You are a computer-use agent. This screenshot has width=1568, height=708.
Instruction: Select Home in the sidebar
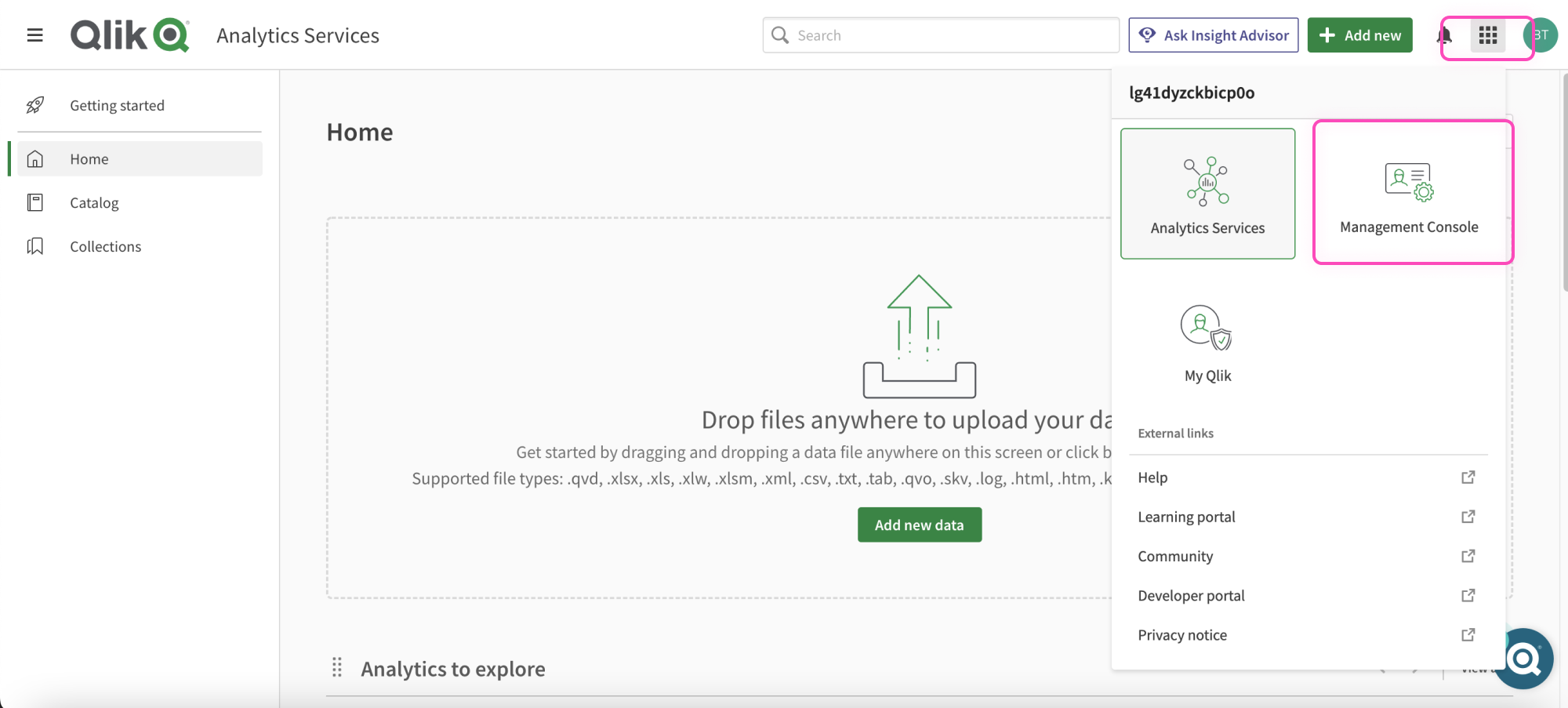pos(89,159)
